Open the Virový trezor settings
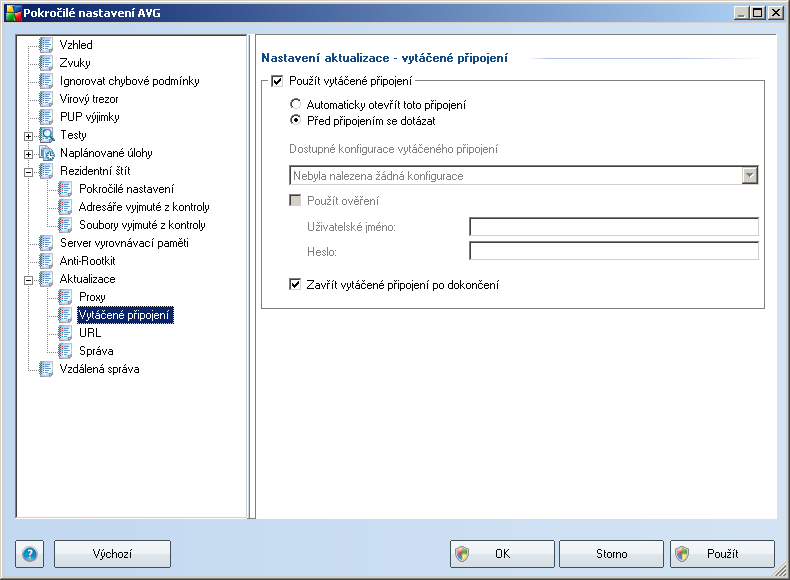The height and width of the screenshot is (580, 790). tap(89, 99)
